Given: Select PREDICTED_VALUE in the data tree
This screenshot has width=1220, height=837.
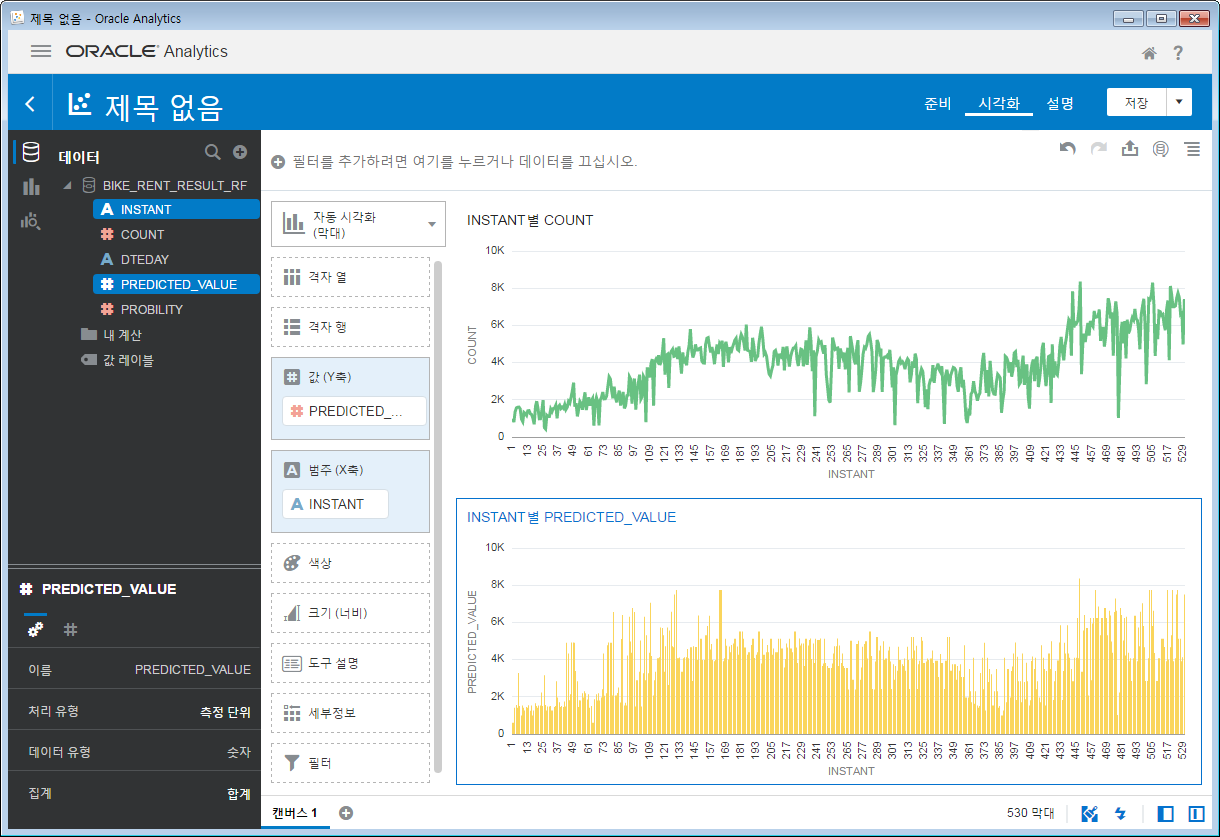Looking at the screenshot, I should [176, 284].
